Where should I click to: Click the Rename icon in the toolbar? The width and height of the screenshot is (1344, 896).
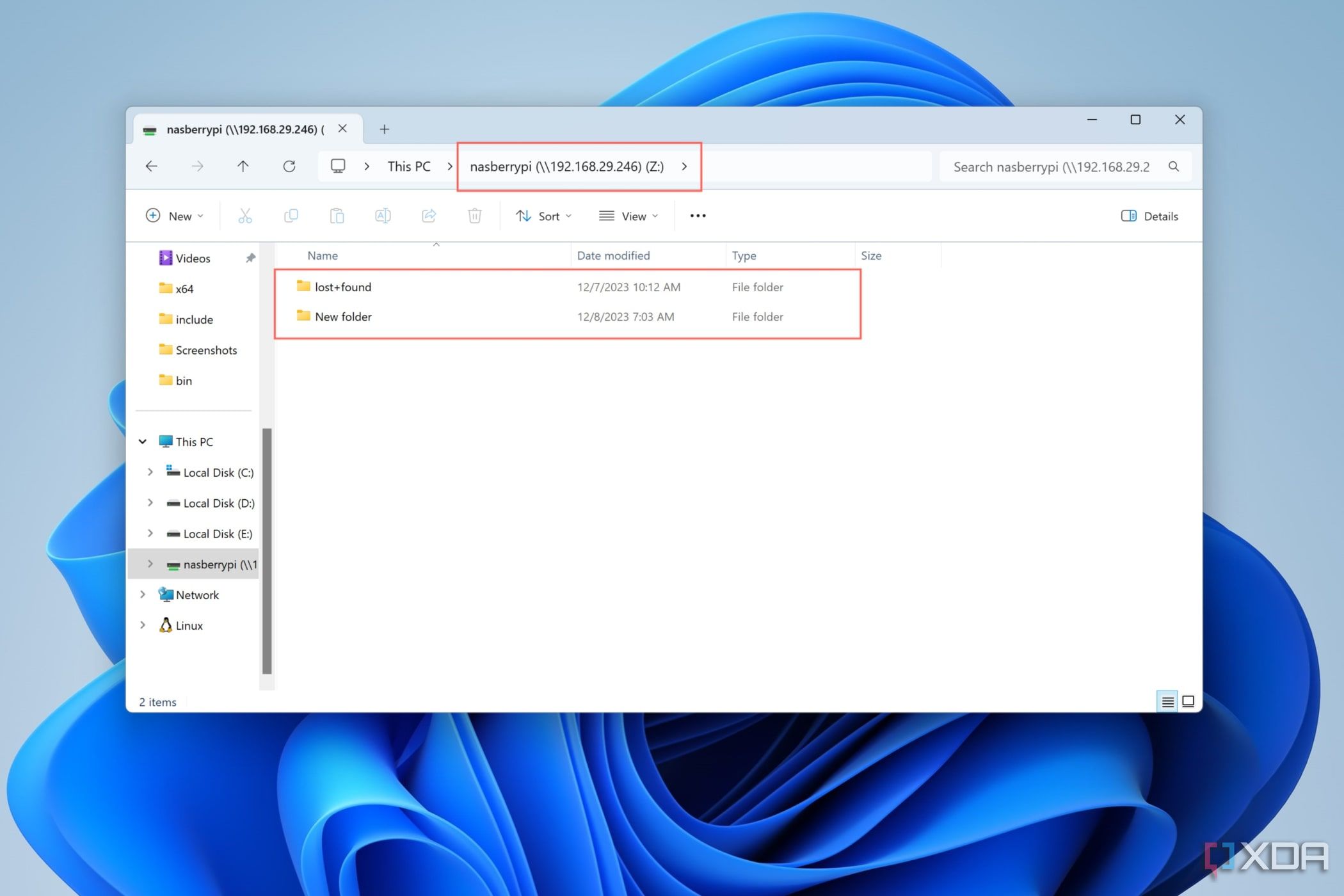click(x=383, y=215)
